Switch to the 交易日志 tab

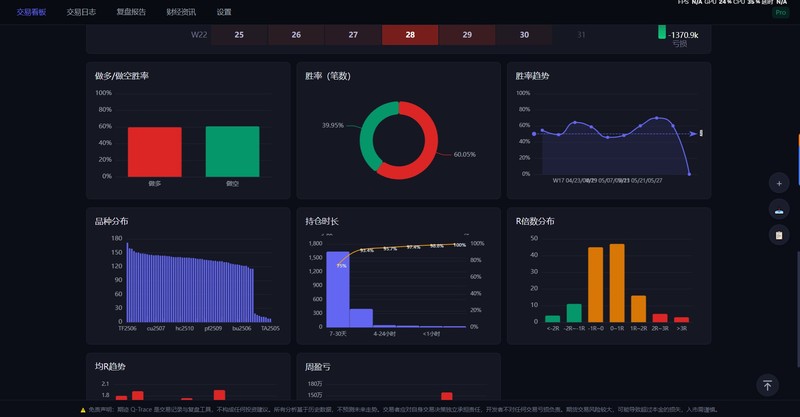81,12
